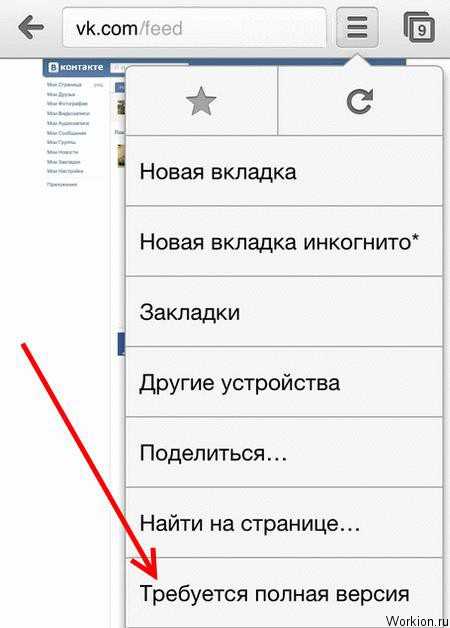Close the hamburger menu via its button
This screenshot has width=450, height=628.
point(357,27)
